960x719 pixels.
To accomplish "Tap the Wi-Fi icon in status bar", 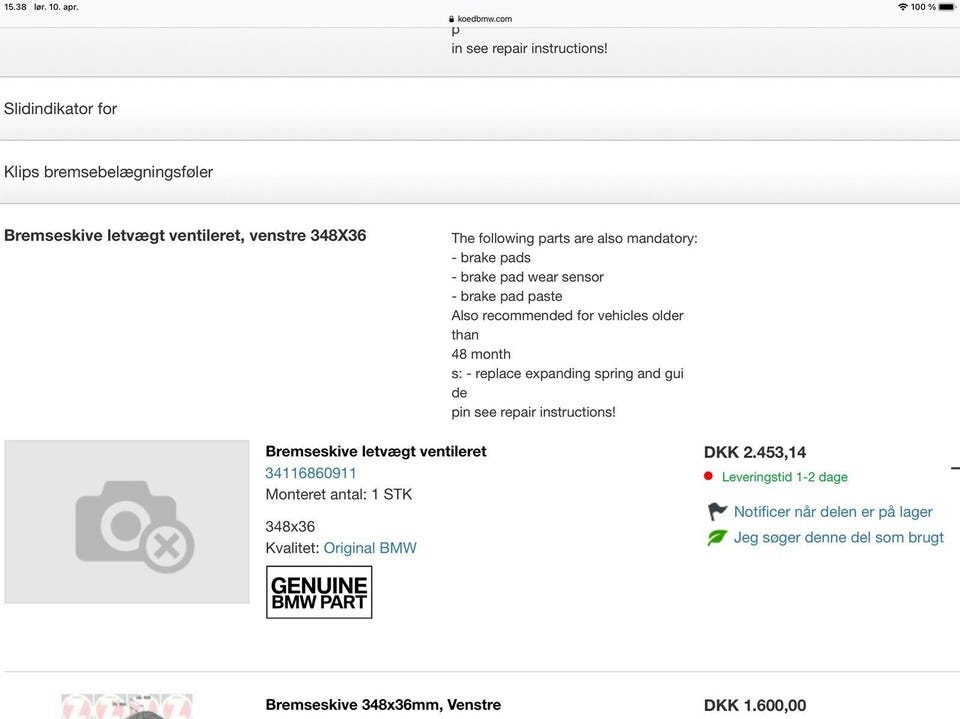I will [902, 7].
